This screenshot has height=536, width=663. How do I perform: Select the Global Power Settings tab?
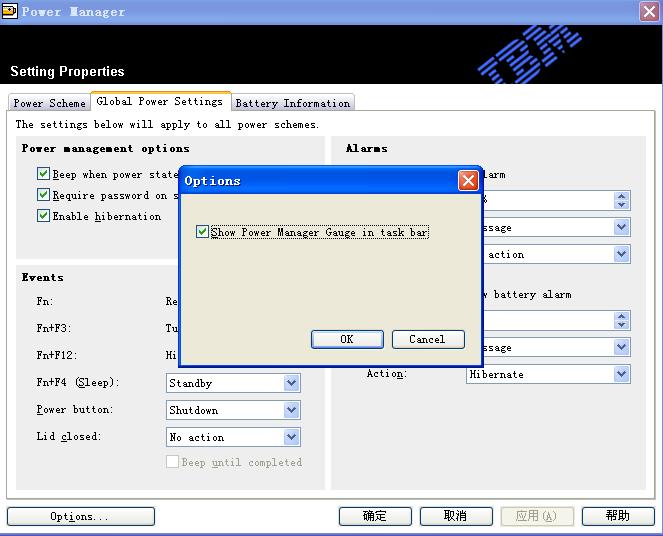click(160, 101)
